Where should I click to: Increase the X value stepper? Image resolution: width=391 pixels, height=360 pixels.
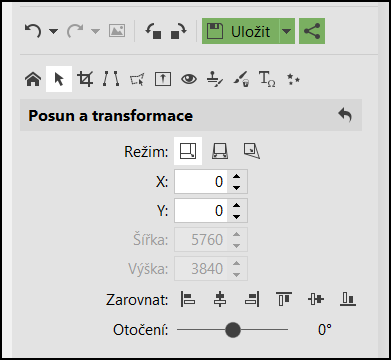coord(237,177)
